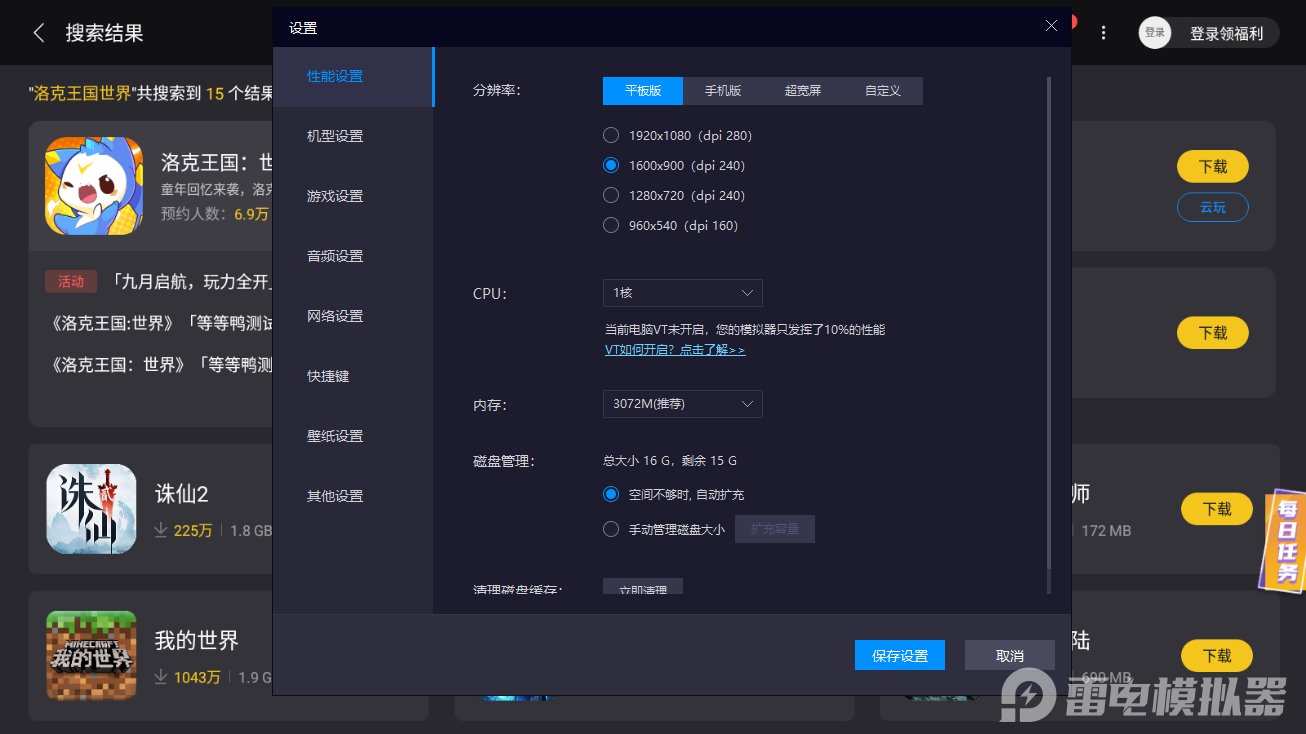Click the 云玩 cloud play button

[x=1212, y=207]
